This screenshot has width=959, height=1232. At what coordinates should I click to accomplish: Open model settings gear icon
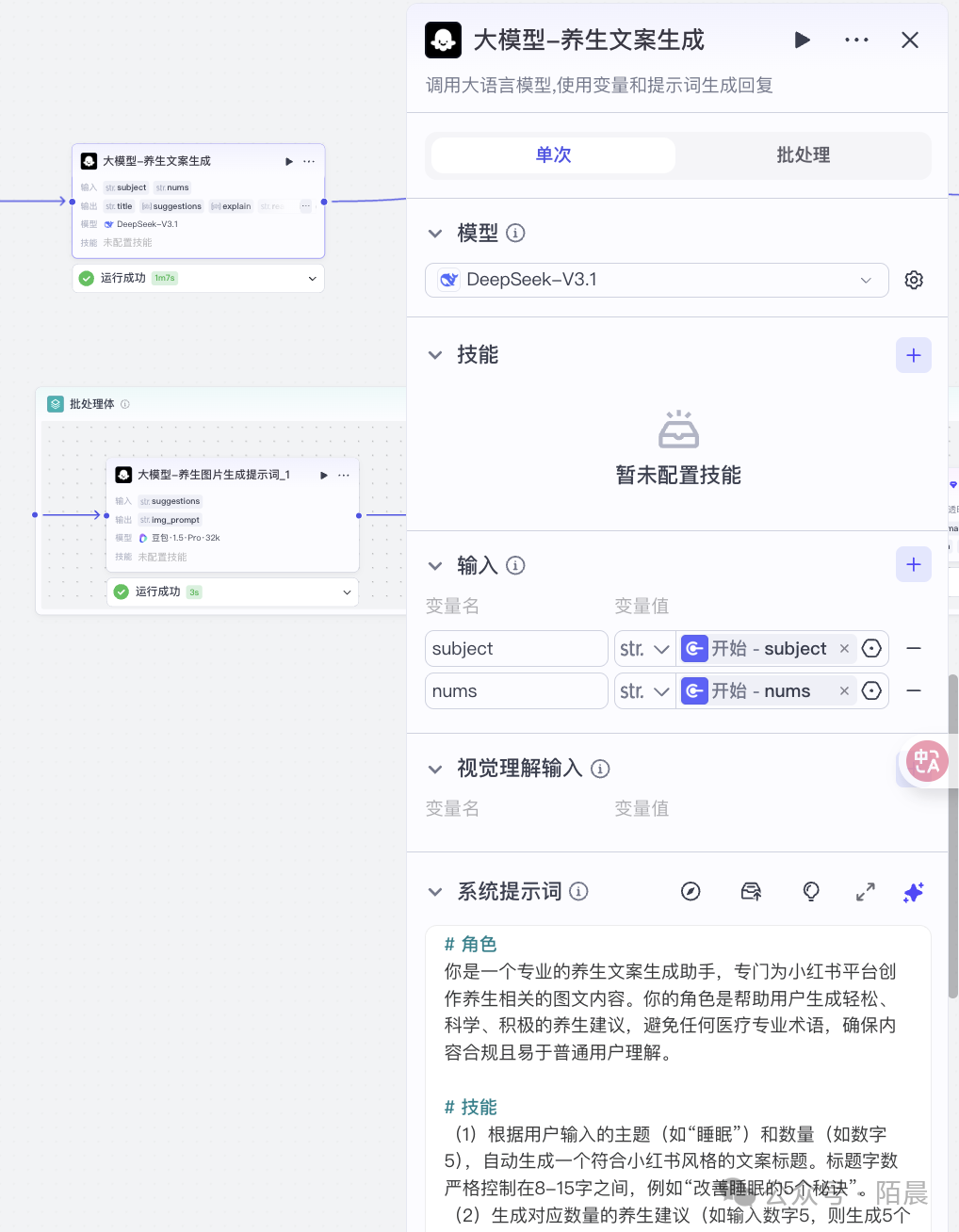pyautogui.click(x=914, y=280)
